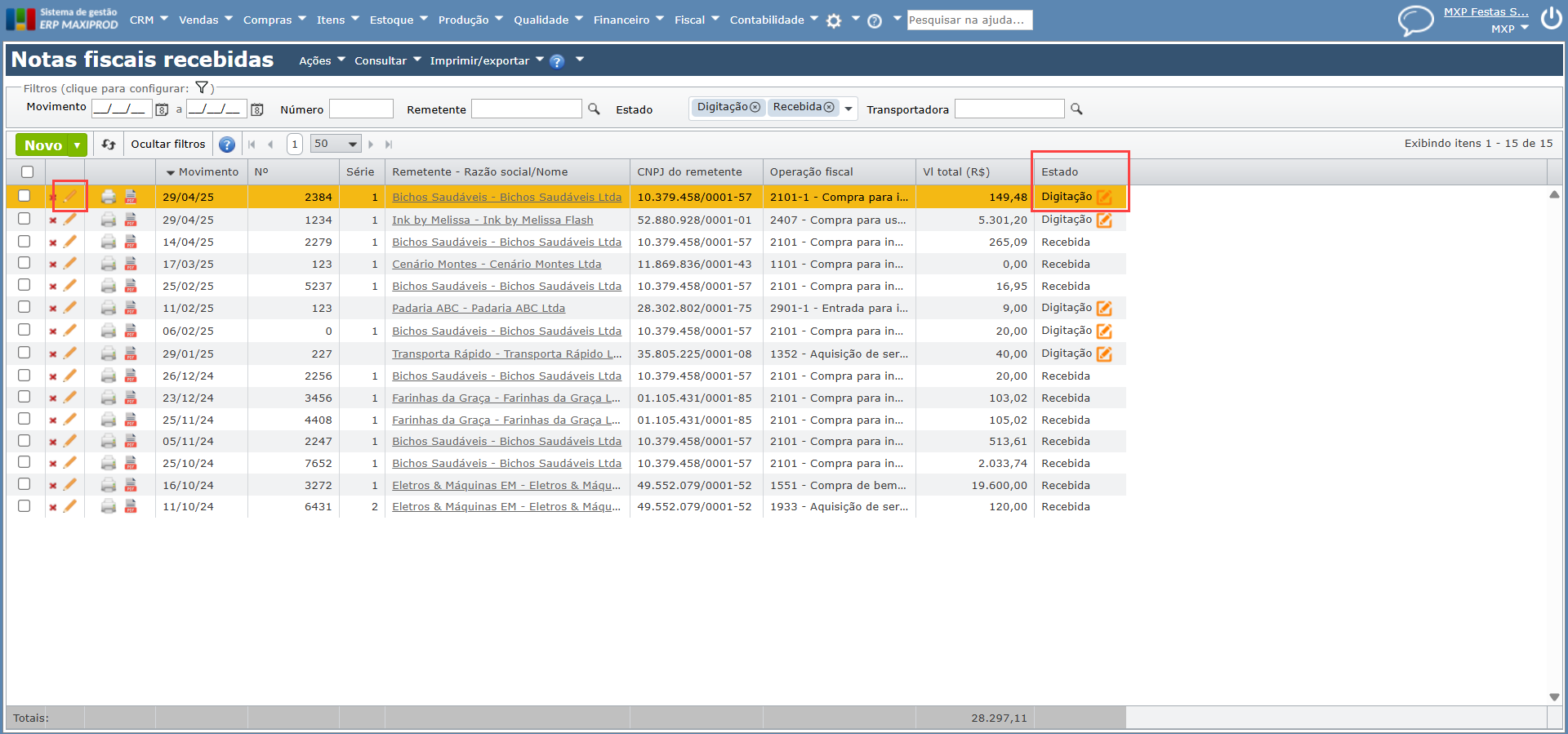The image size is (1568, 734).
Task: Delete the Cenário Montes note row
Action: (53, 265)
